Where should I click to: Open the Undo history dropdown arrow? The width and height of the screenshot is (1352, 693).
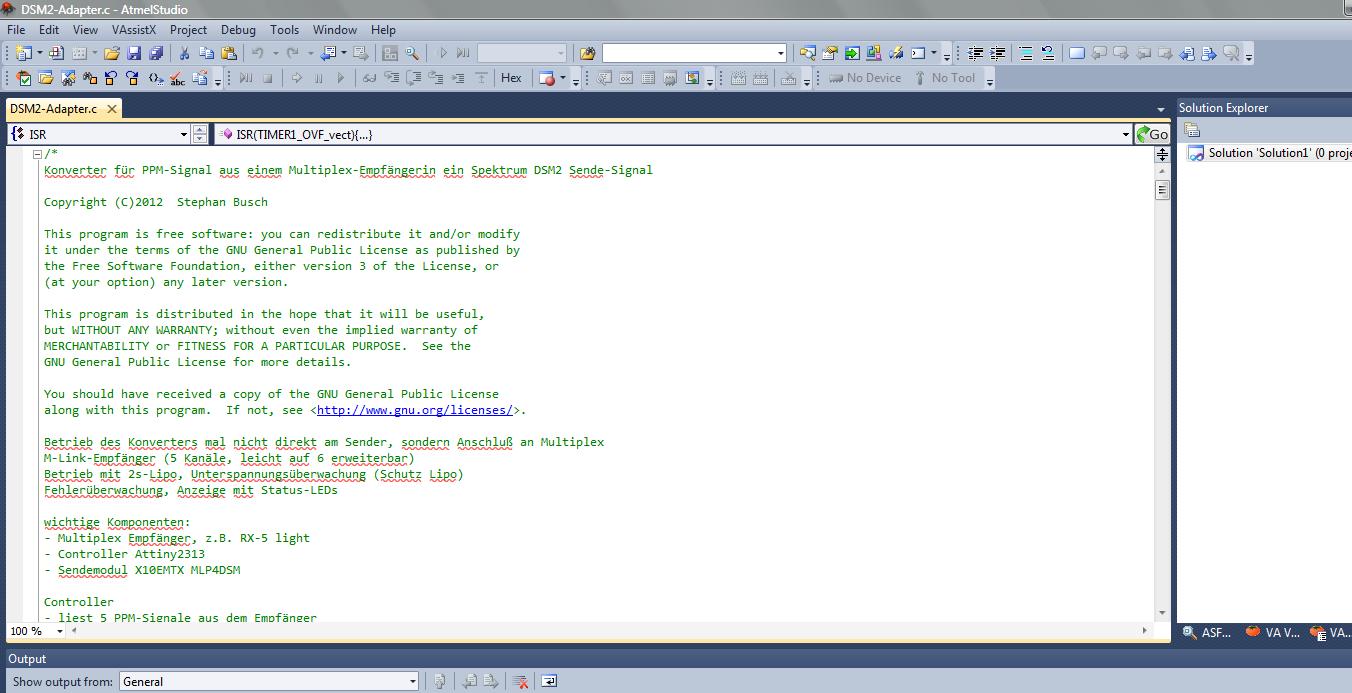click(275, 53)
